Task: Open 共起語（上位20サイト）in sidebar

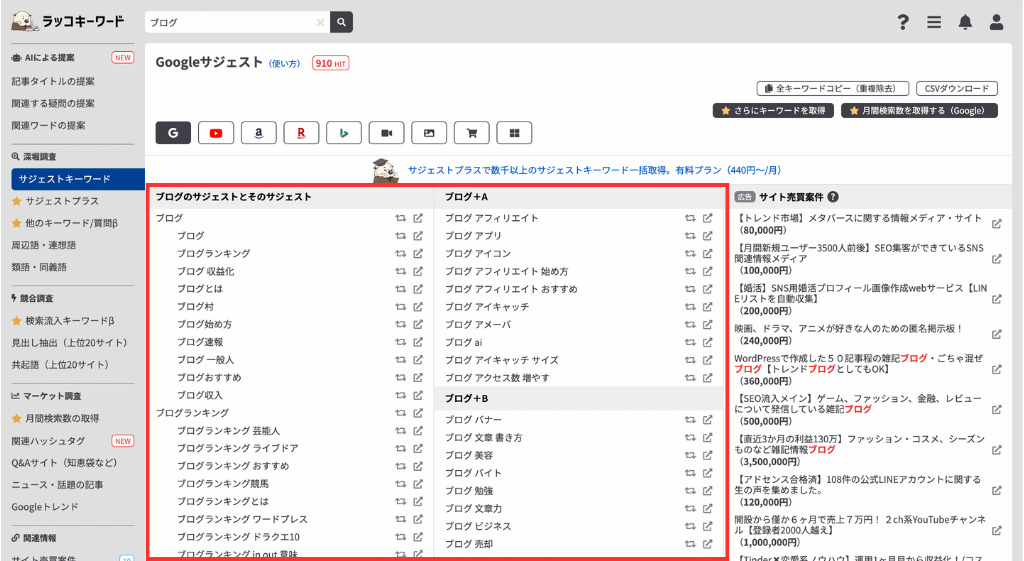Action: tap(60, 365)
